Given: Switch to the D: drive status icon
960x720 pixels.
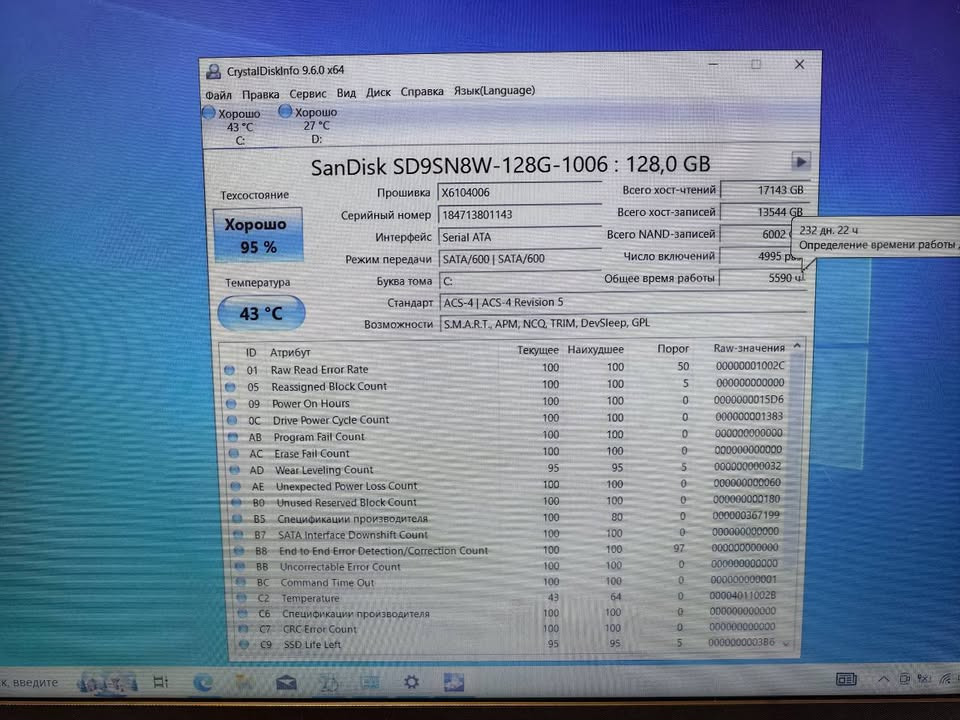Looking at the screenshot, I should [285, 112].
